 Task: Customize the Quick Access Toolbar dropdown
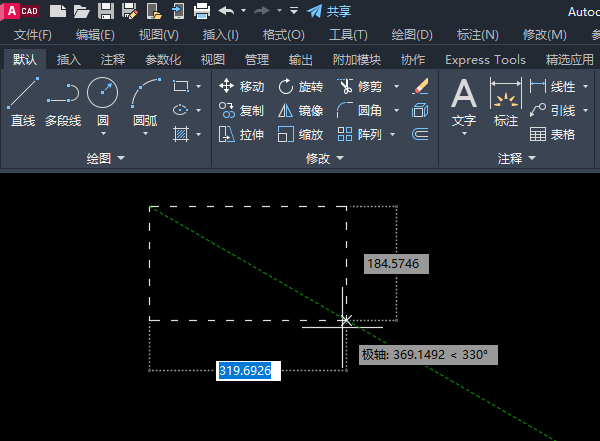click(x=293, y=10)
